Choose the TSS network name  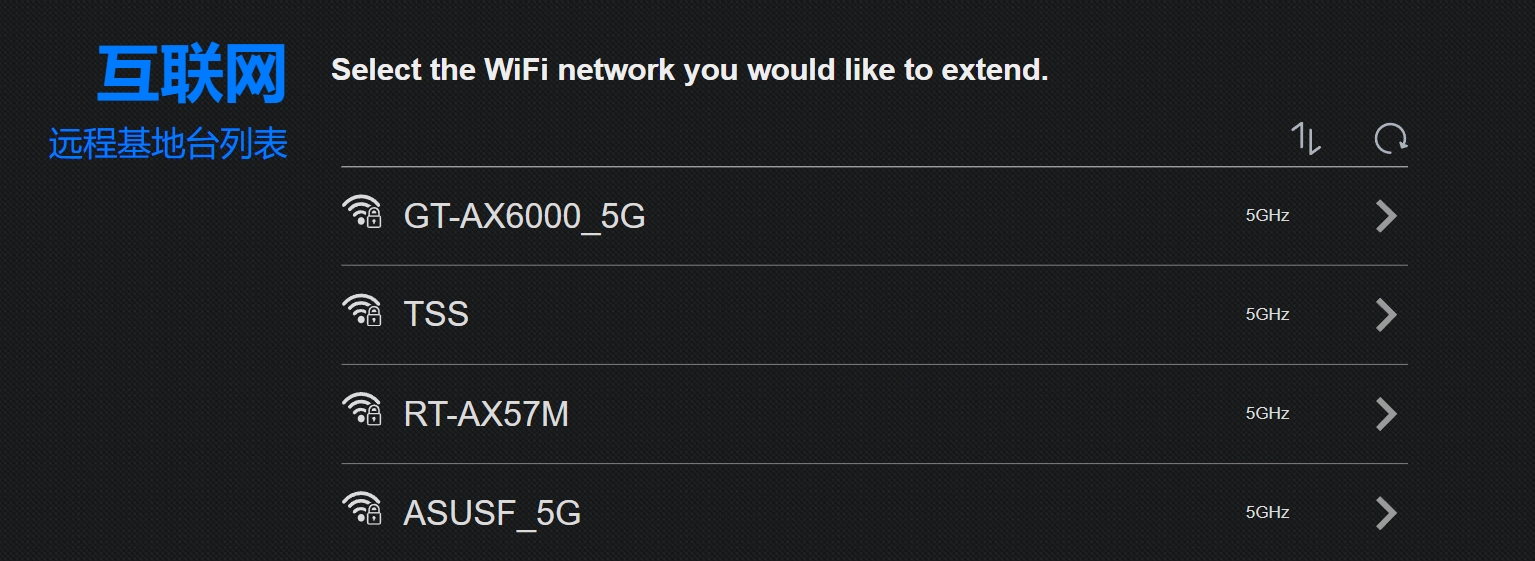click(436, 315)
